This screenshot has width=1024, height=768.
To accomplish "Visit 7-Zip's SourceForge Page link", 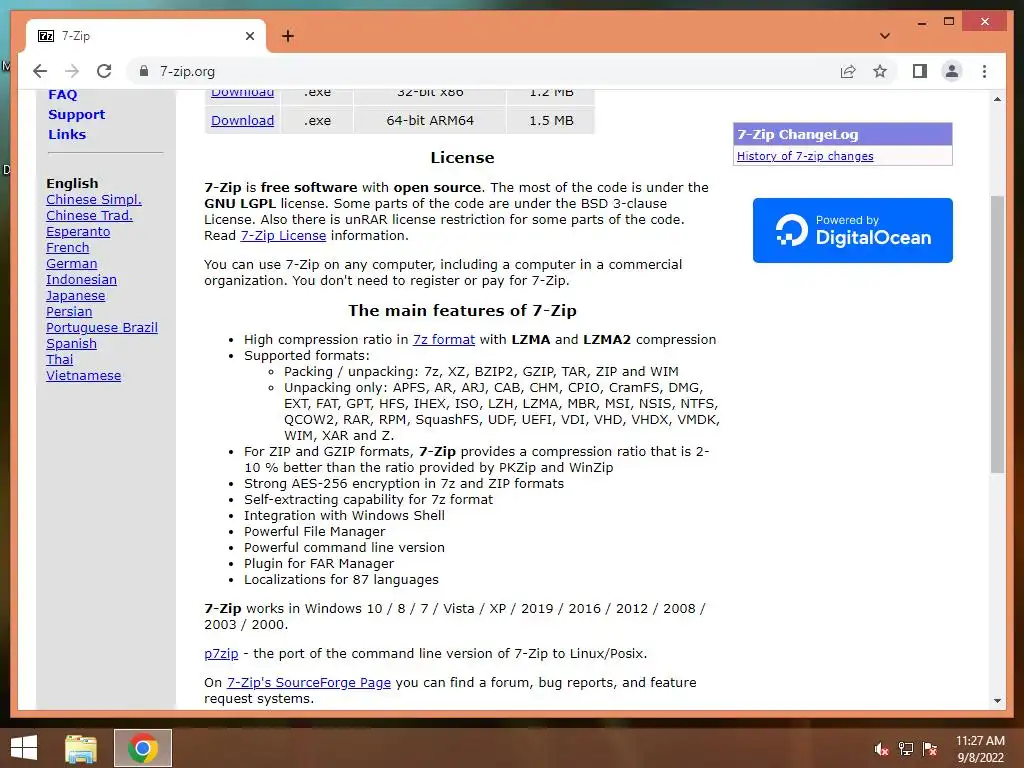I will tap(308, 682).
